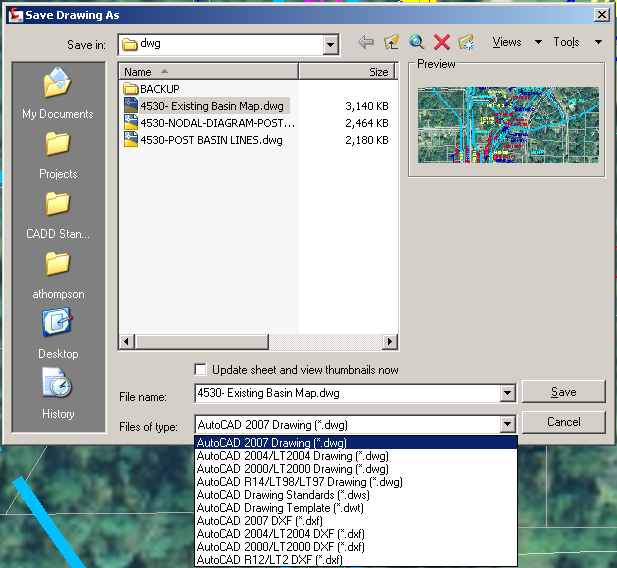Click the 2,180 KB size value
The width and height of the screenshot is (617, 568).
tap(367, 140)
